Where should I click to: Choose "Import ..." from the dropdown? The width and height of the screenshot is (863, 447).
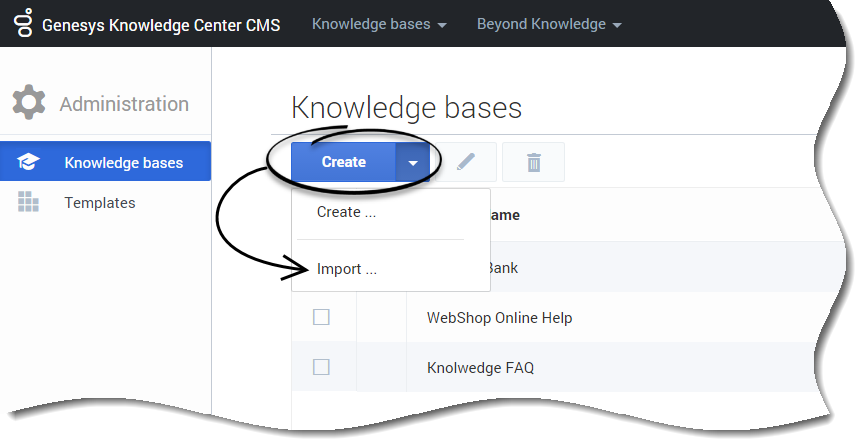pos(346,269)
